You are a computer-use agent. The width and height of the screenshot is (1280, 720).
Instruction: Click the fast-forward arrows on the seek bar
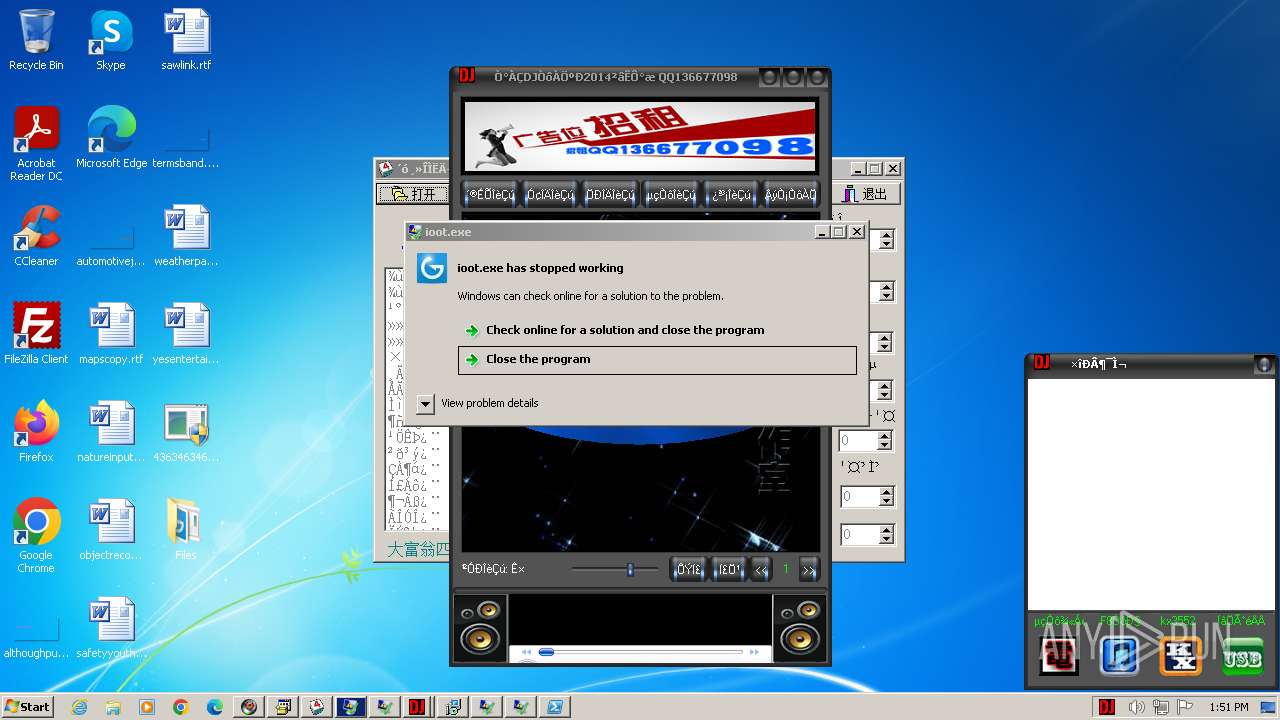[x=755, y=652]
